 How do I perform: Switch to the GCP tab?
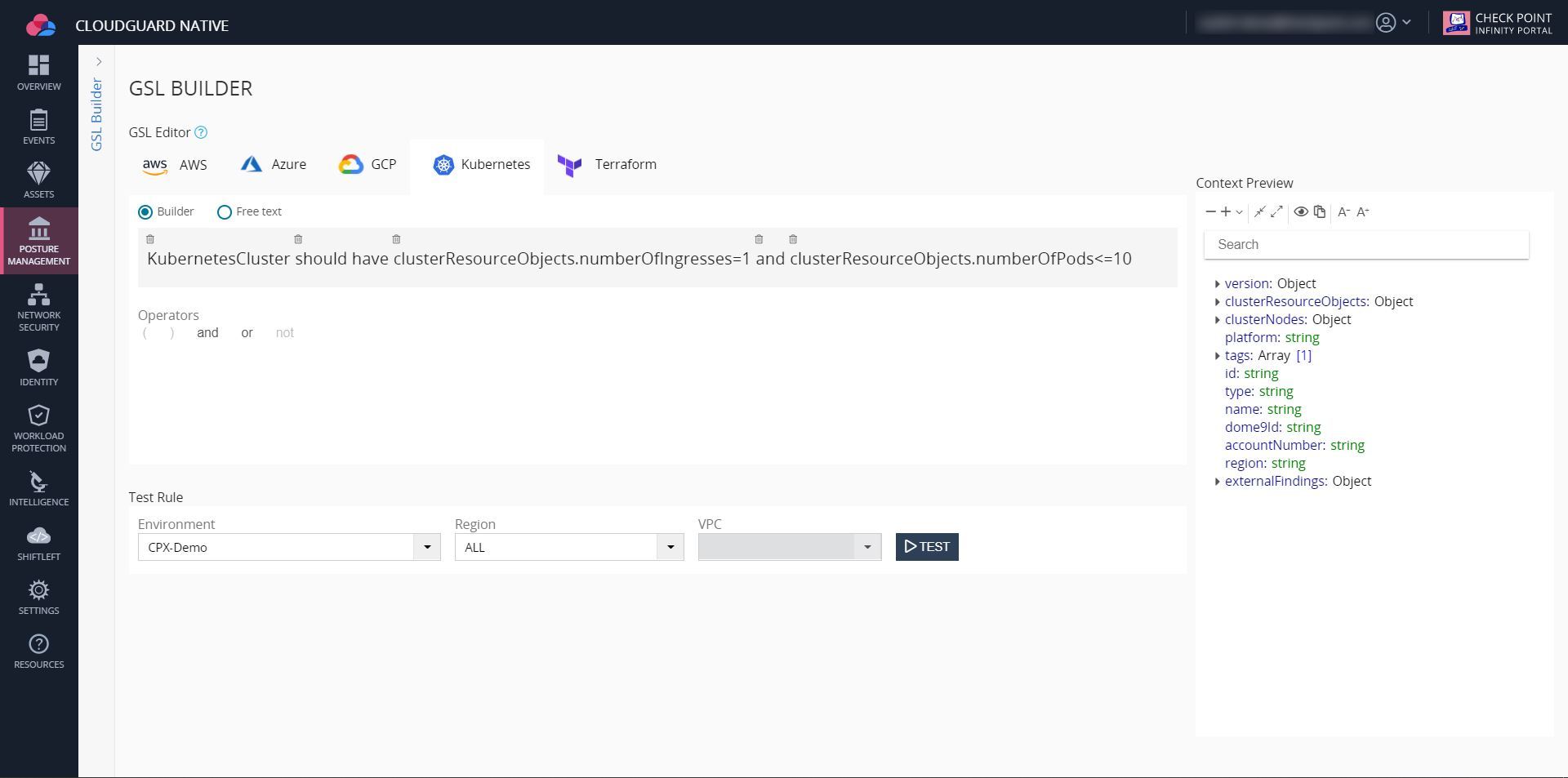coord(367,165)
